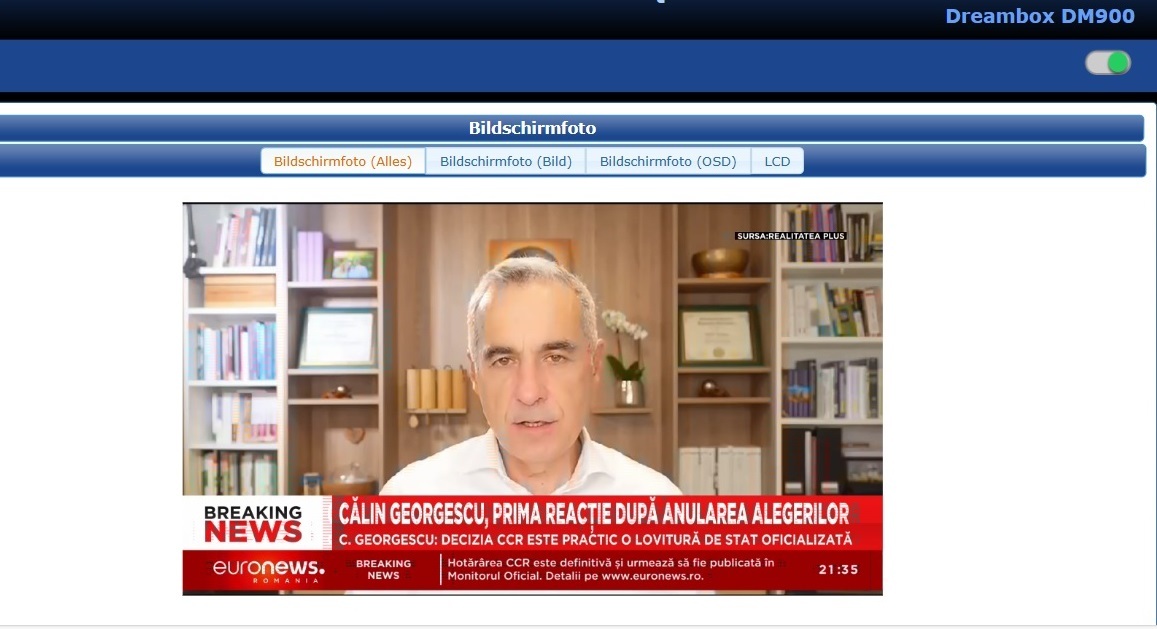Select the Bildschirmfoto (Alles) tab
The image size is (1157, 629).
point(343,161)
